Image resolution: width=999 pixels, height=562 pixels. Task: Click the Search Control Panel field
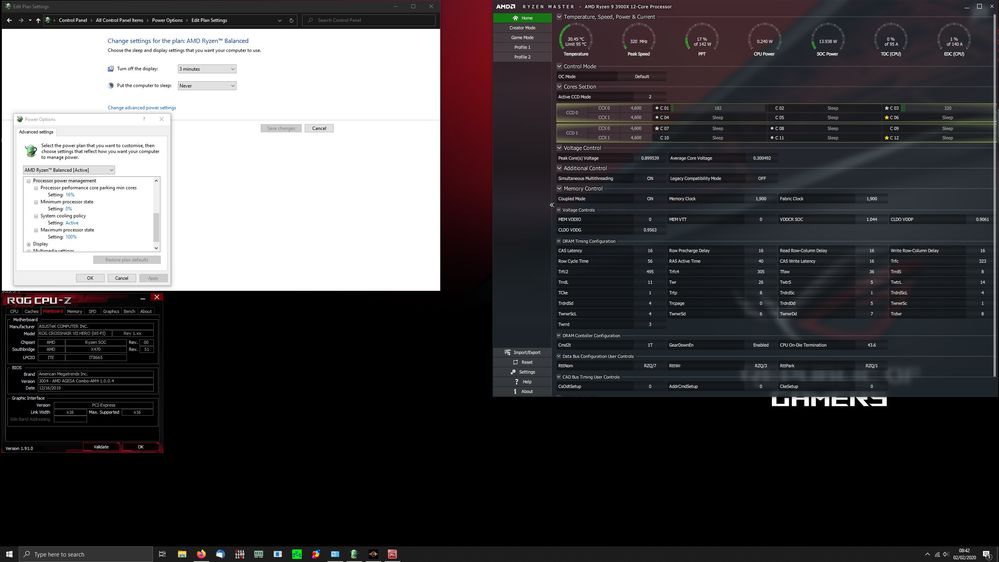(x=370, y=20)
